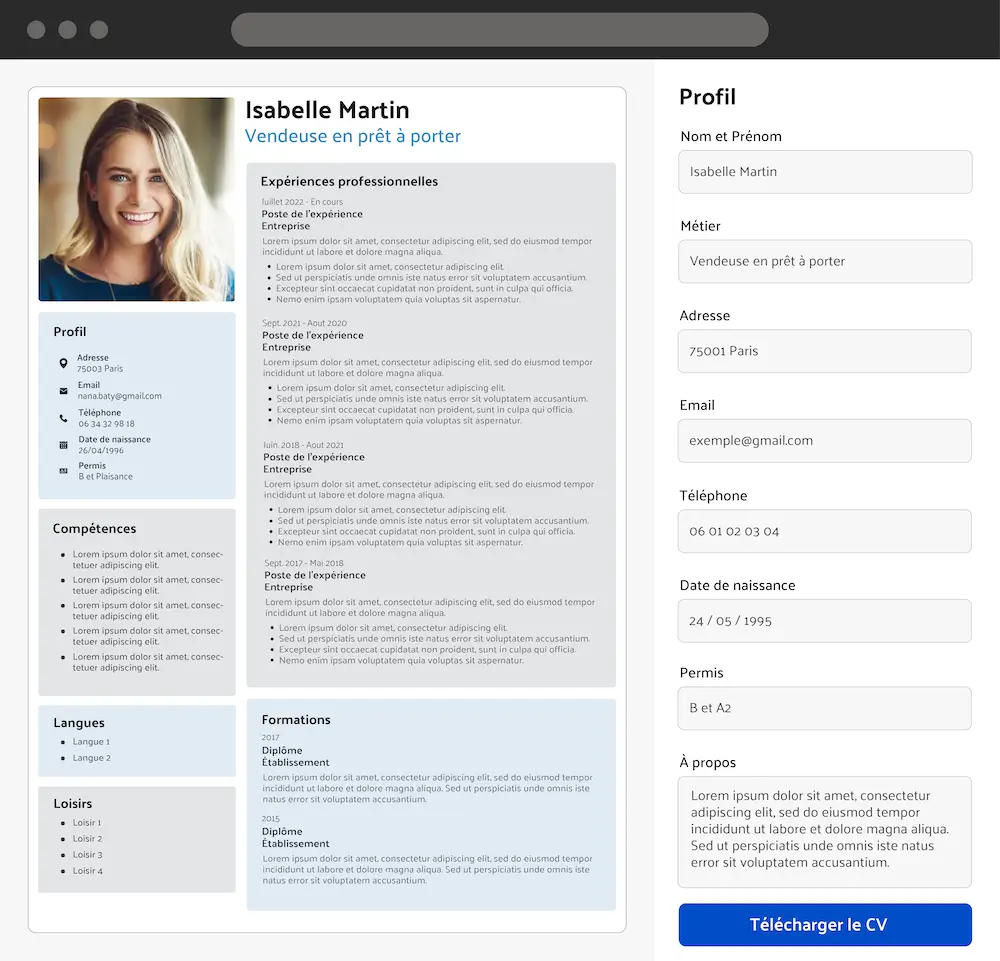The width and height of the screenshot is (1000, 961).
Task: Select the Téléphone field showing 06 01 02 03 04
Action: tap(825, 531)
